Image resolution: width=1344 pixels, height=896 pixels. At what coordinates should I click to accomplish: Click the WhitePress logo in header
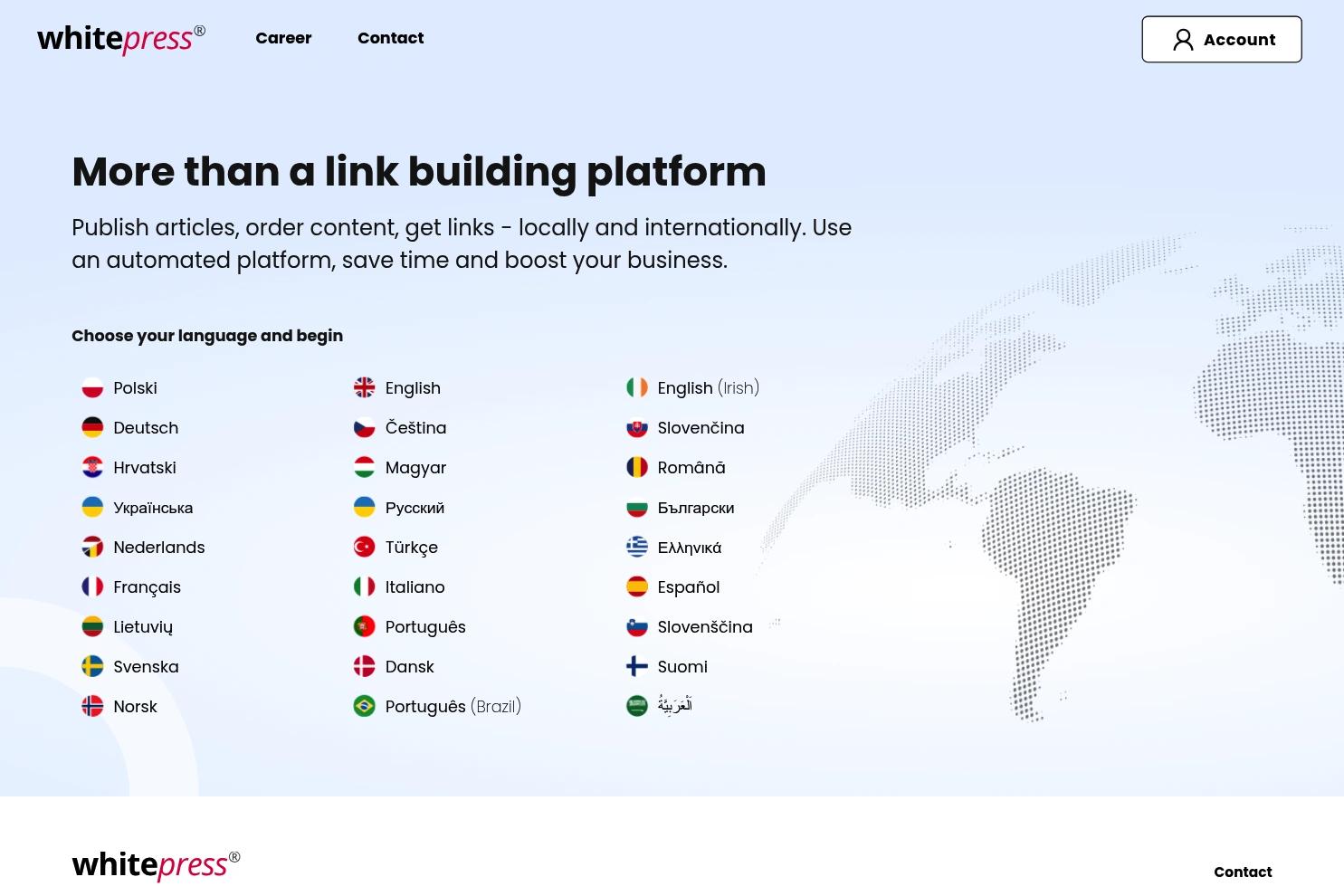pos(120,39)
